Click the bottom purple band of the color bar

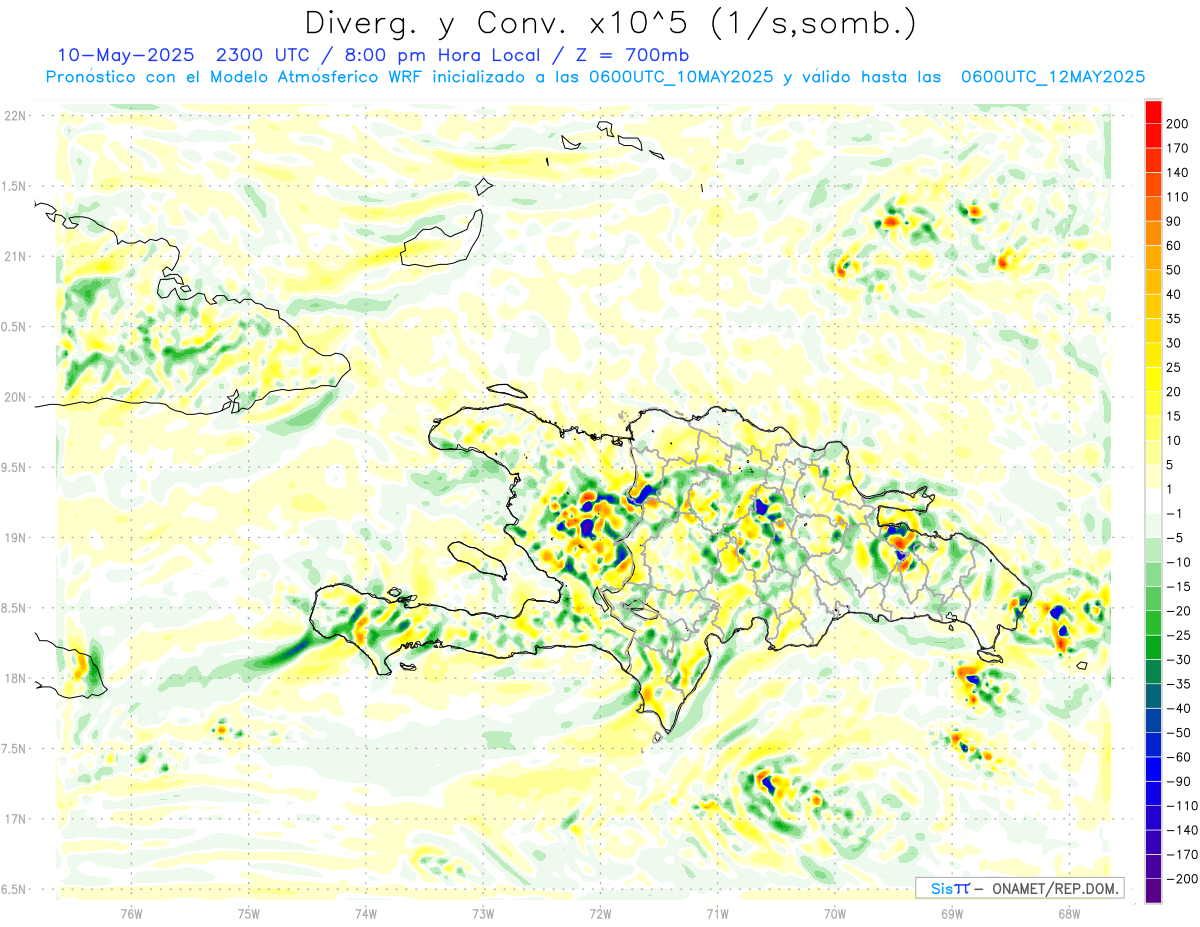[1153, 891]
